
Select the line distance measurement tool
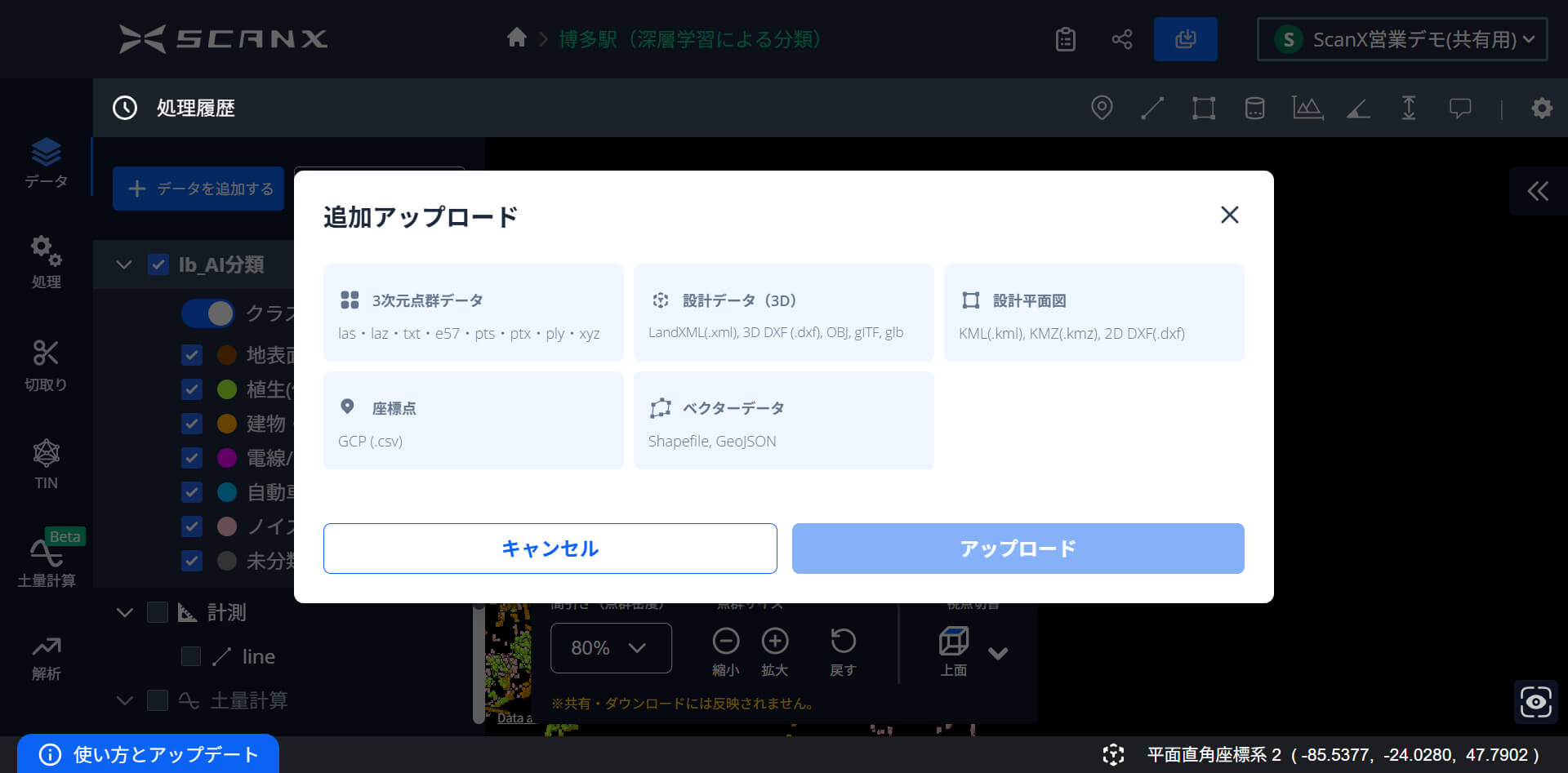(x=1152, y=108)
